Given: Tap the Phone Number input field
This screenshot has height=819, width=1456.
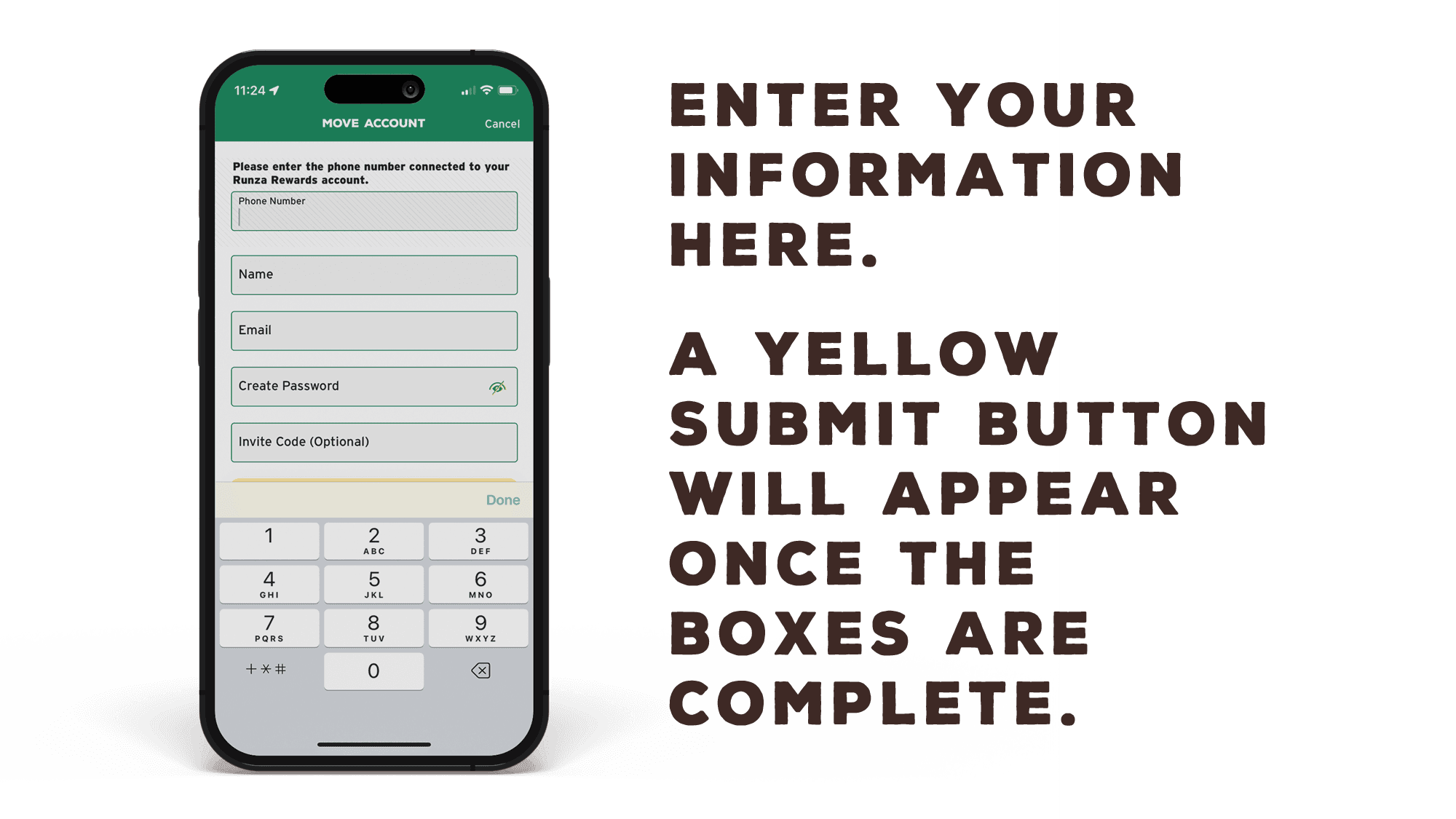Looking at the screenshot, I should (x=375, y=213).
